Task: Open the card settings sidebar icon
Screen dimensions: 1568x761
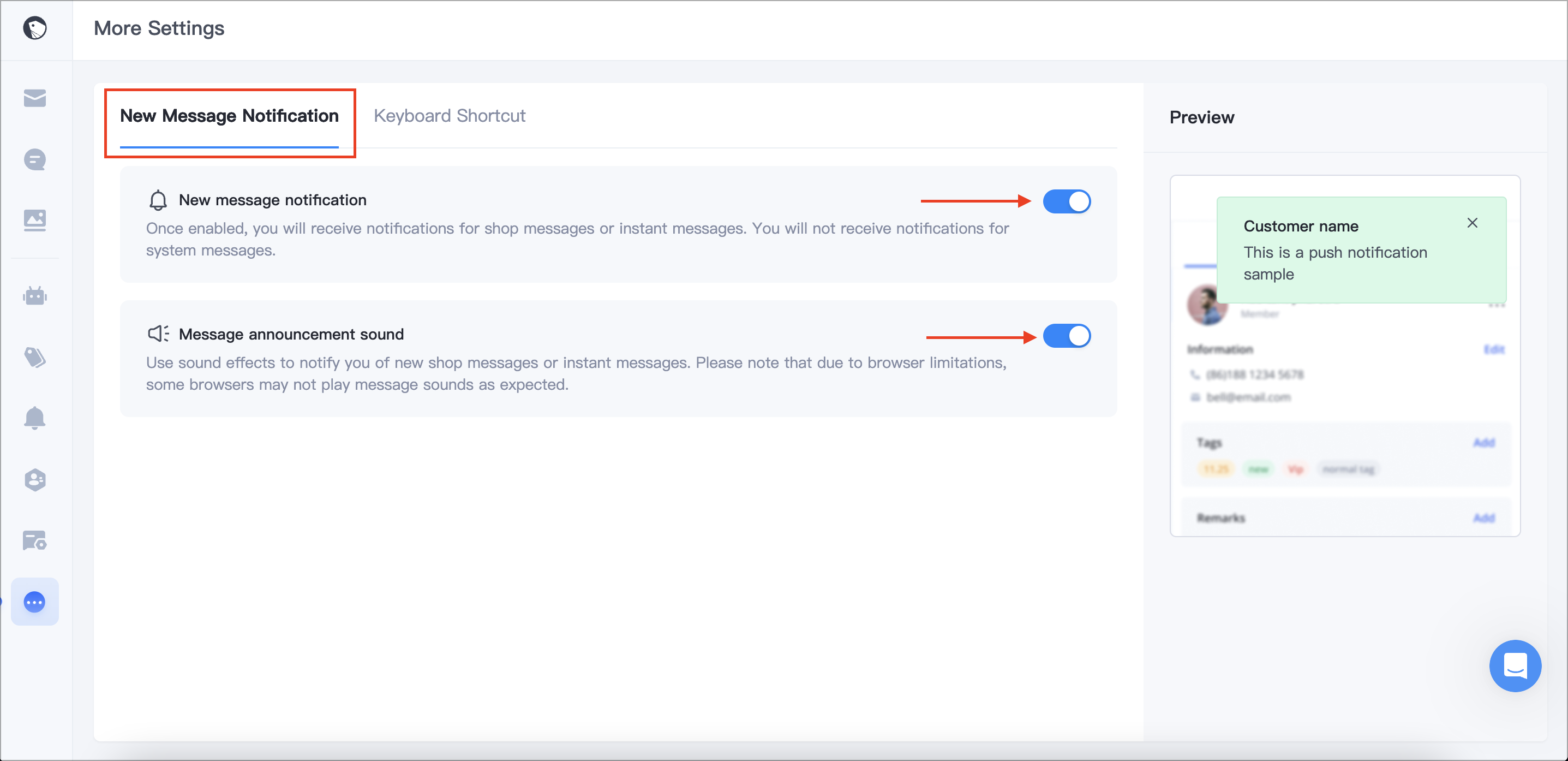Action: (x=35, y=540)
